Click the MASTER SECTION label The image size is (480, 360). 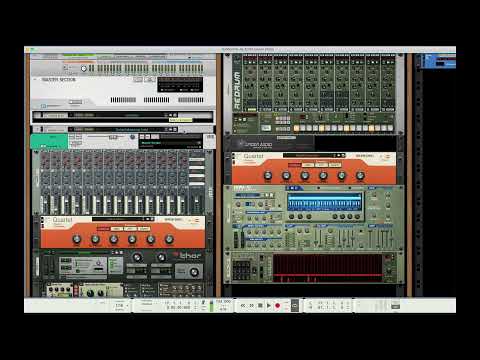click(x=59, y=79)
